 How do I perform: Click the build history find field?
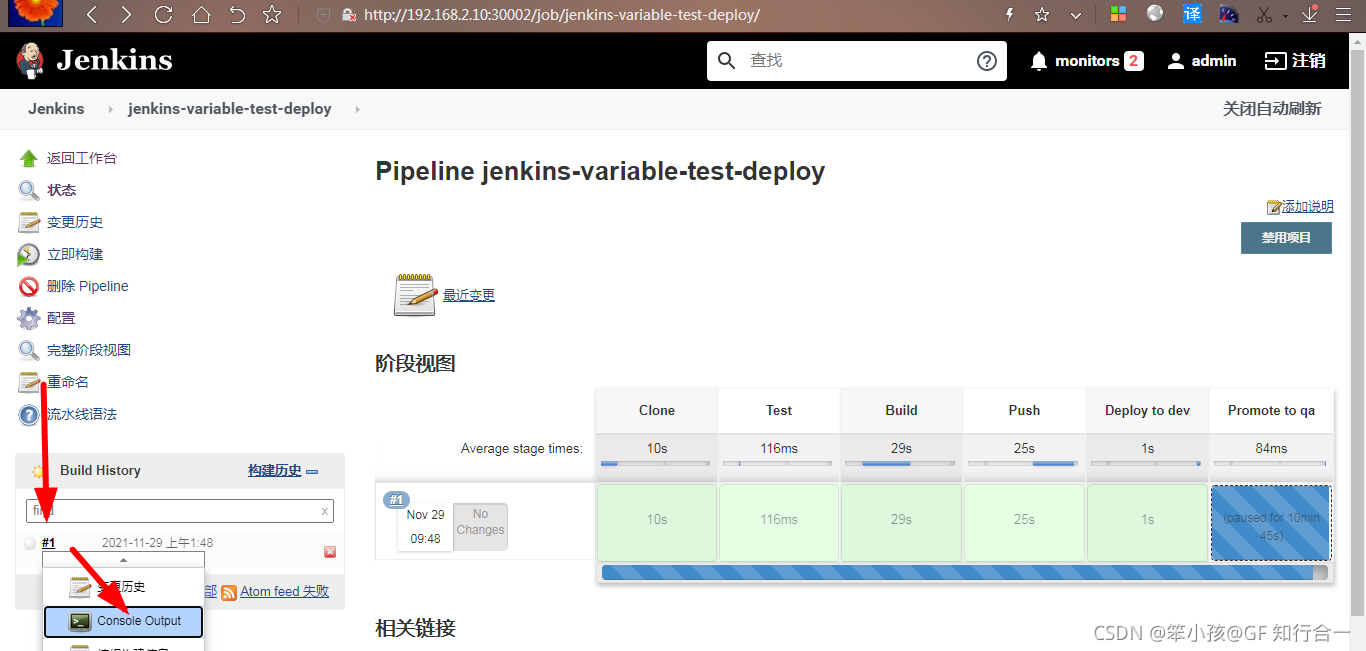tap(179, 511)
